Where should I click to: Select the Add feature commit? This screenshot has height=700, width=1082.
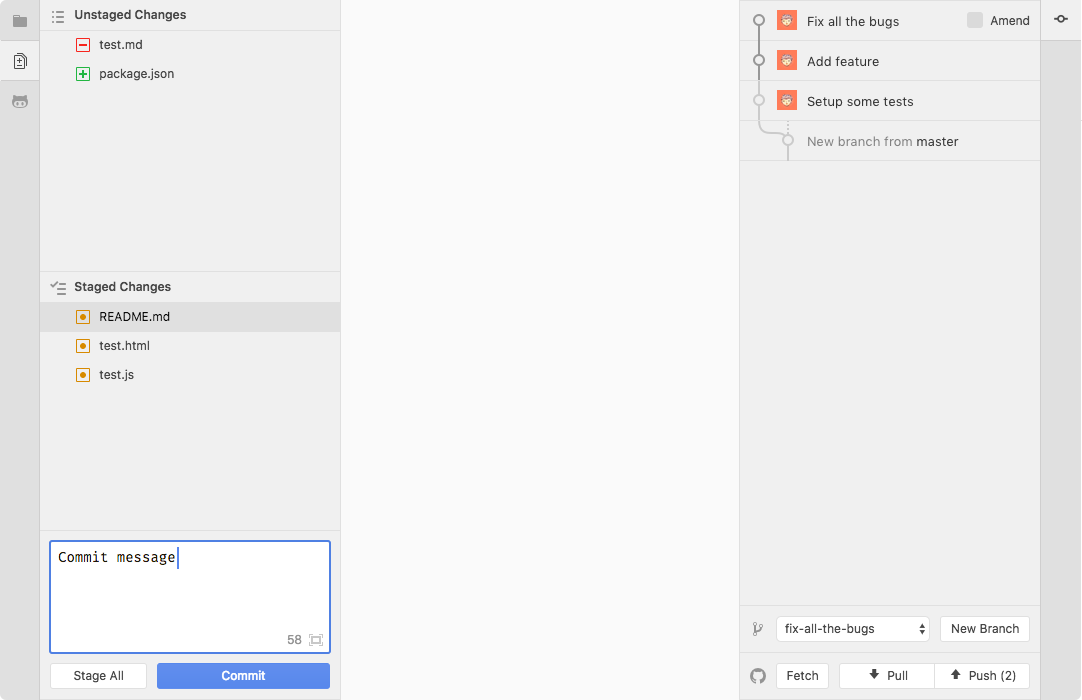click(x=889, y=61)
